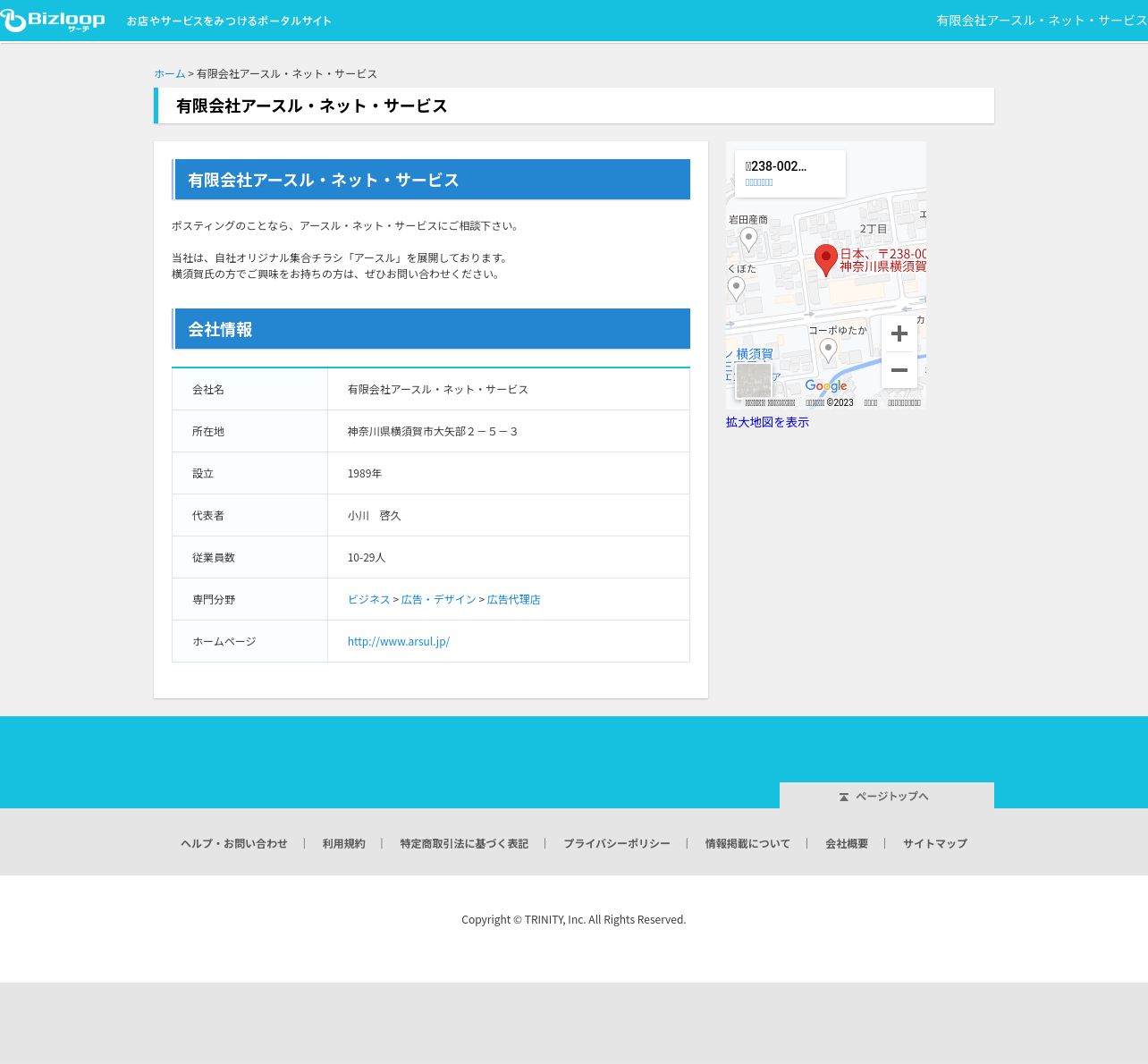Click the representative name 小川 啓久

point(375,515)
